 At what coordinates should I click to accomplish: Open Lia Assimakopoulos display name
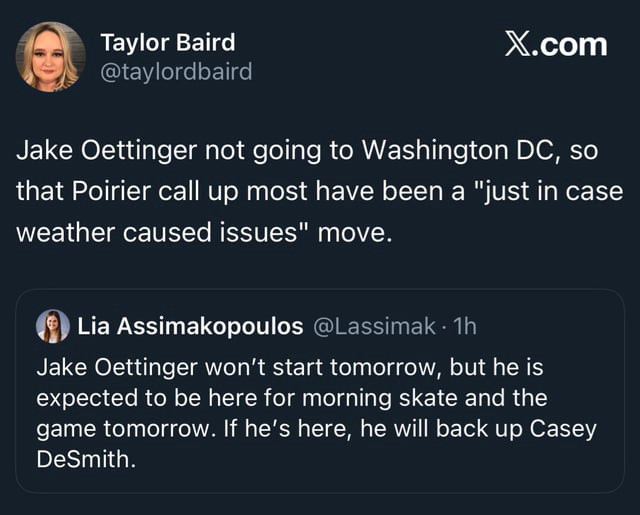[x=191, y=326]
